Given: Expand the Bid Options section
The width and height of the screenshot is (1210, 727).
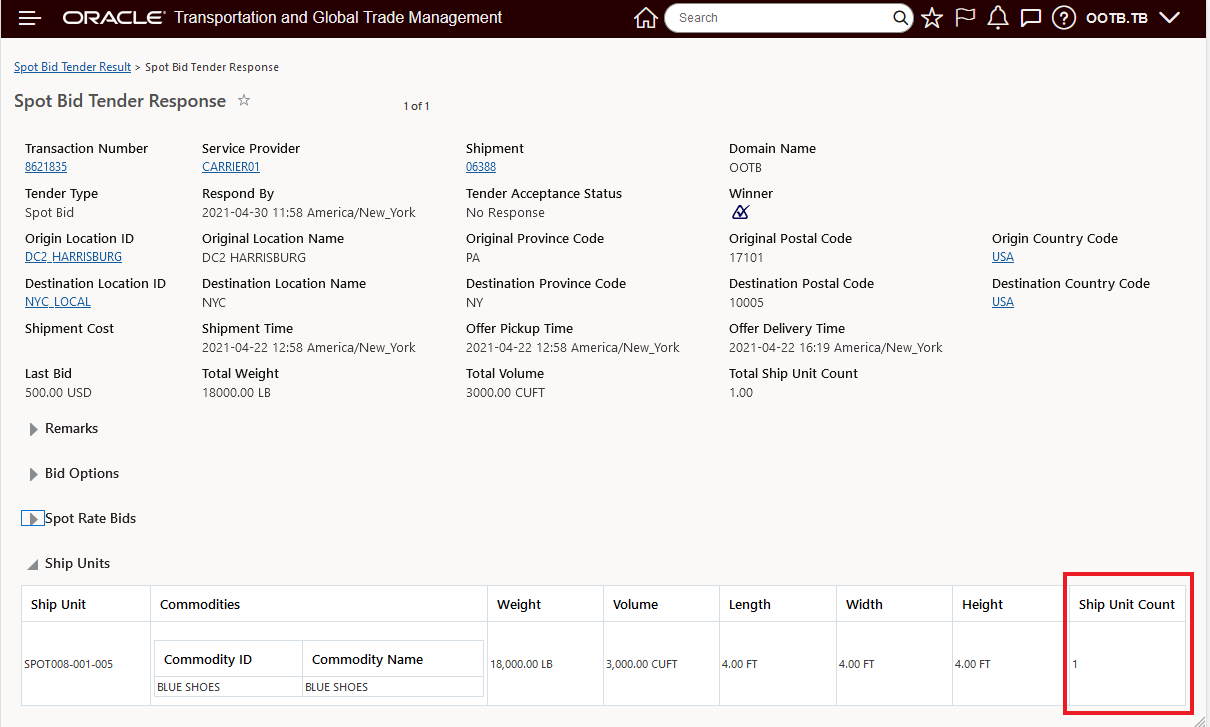Looking at the screenshot, I should pos(34,474).
